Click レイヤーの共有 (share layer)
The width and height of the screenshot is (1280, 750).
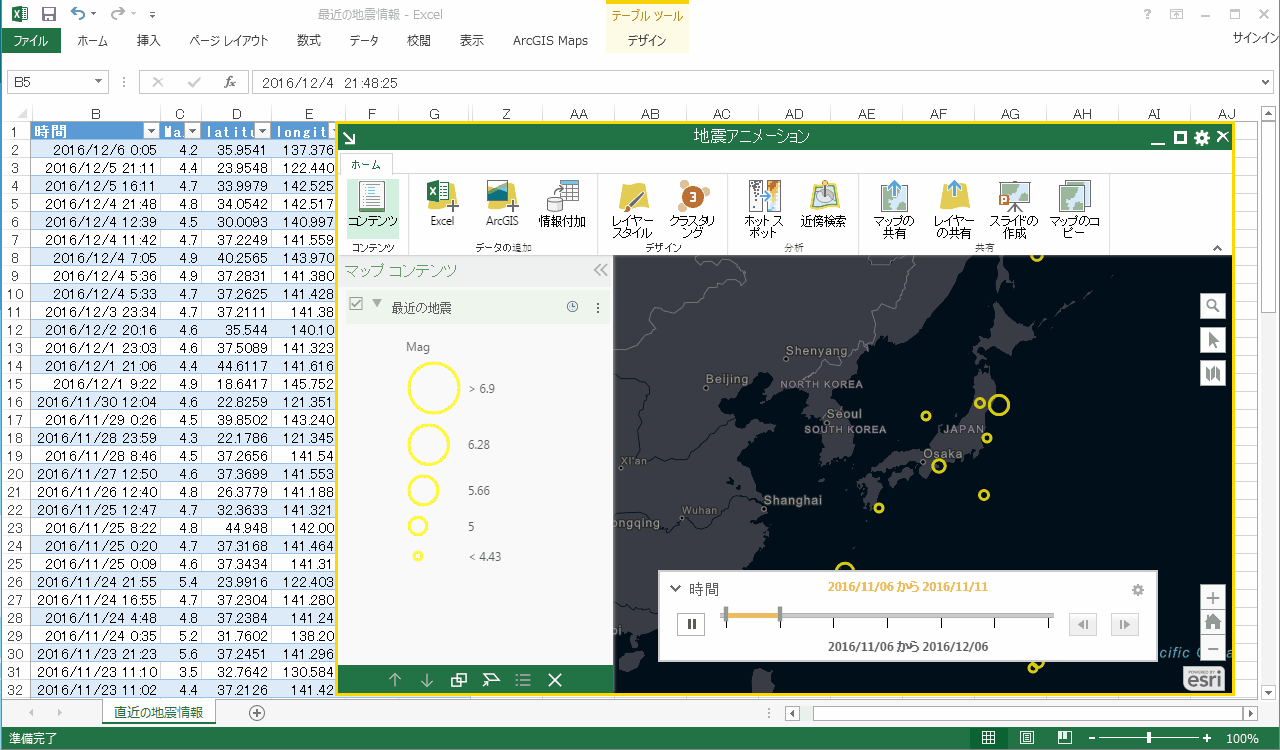[954, 211]
